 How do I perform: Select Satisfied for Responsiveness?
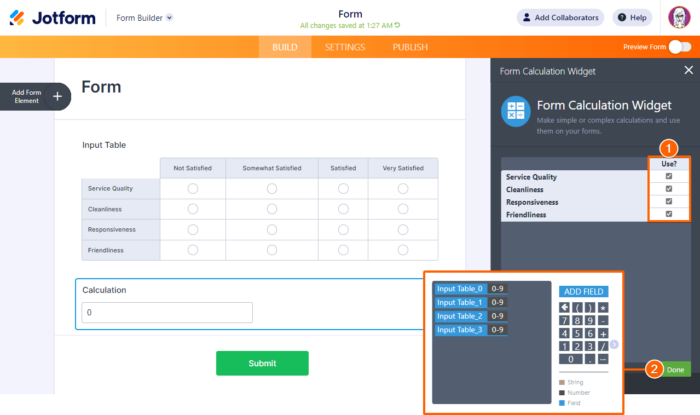click(343, 229)
